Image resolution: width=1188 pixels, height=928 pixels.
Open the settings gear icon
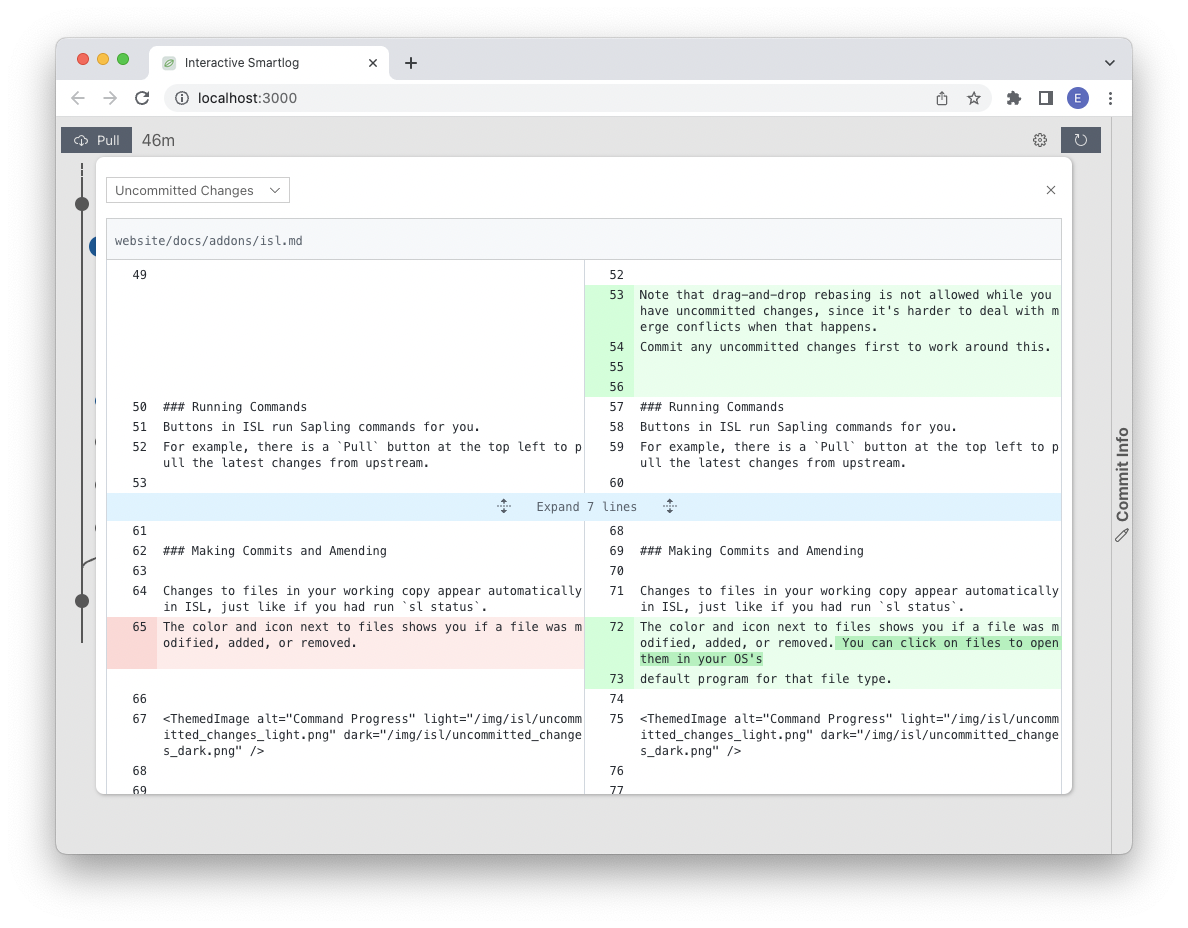coord(1040,140)
